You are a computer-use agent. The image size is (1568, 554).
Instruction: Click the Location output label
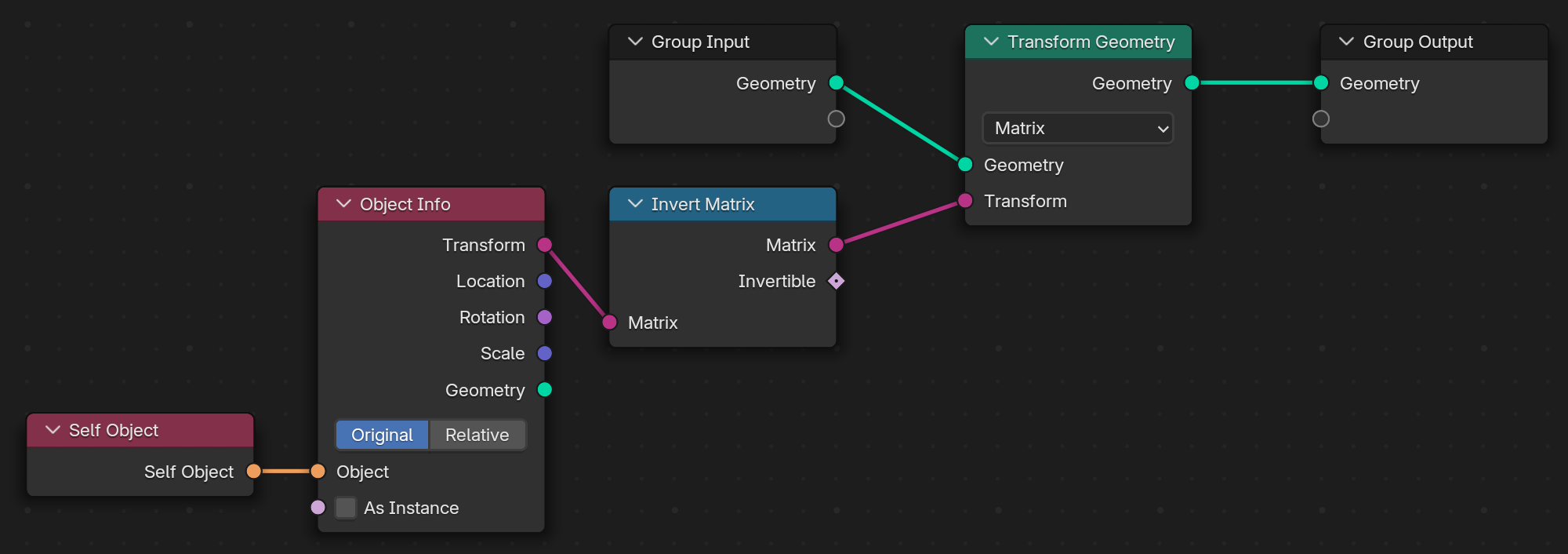(x=490, y=281)
